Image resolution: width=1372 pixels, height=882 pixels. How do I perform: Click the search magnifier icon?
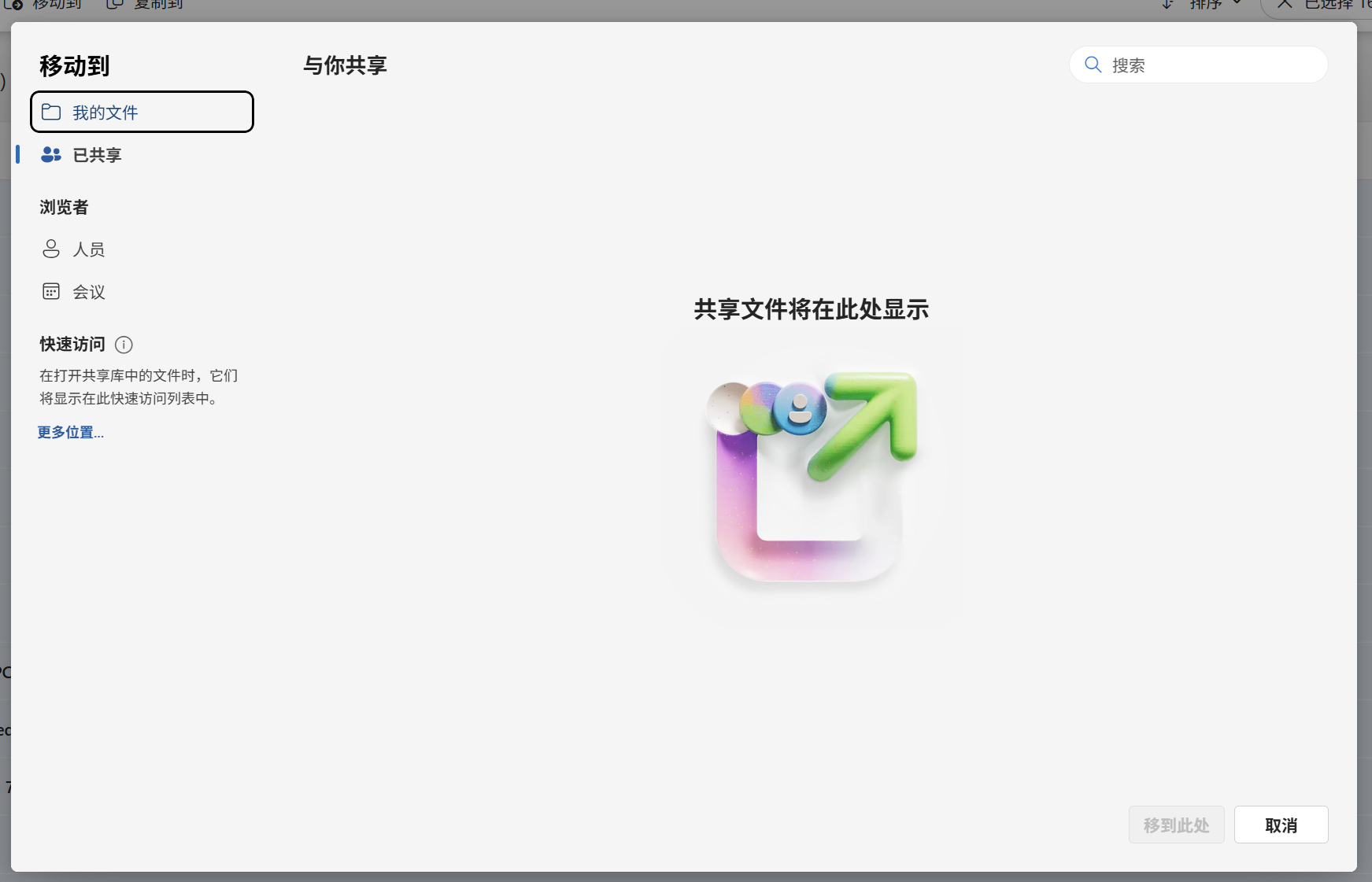click(1093, 65)
